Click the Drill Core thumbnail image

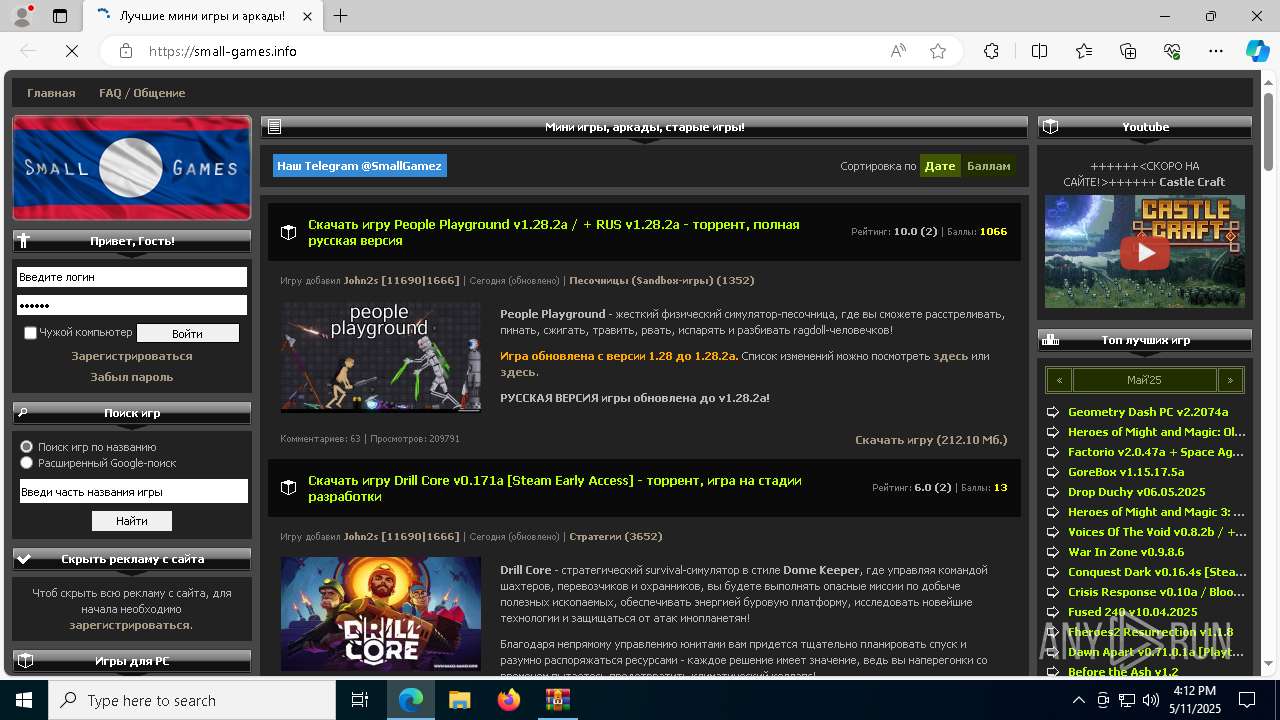(x=380, y=614)
